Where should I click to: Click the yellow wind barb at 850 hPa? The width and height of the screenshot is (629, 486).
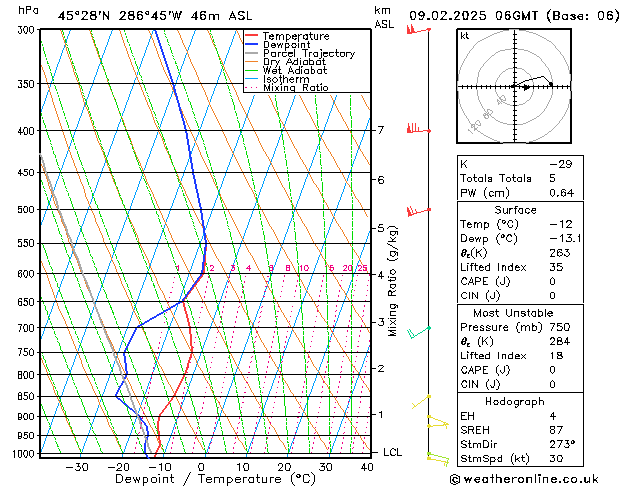(x=421, y=402)
